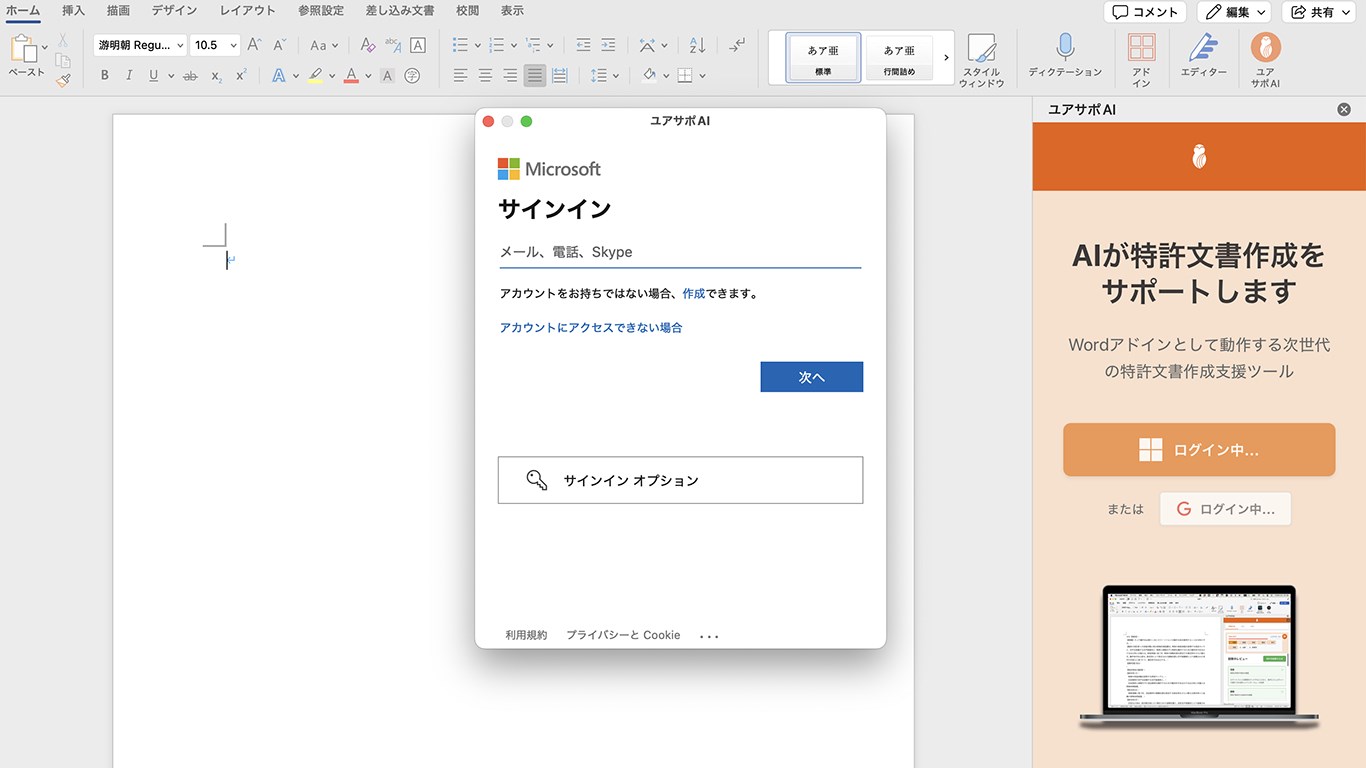Center-align the paragraph
Screen dimensions: 1366x768
tap(485, 76)
